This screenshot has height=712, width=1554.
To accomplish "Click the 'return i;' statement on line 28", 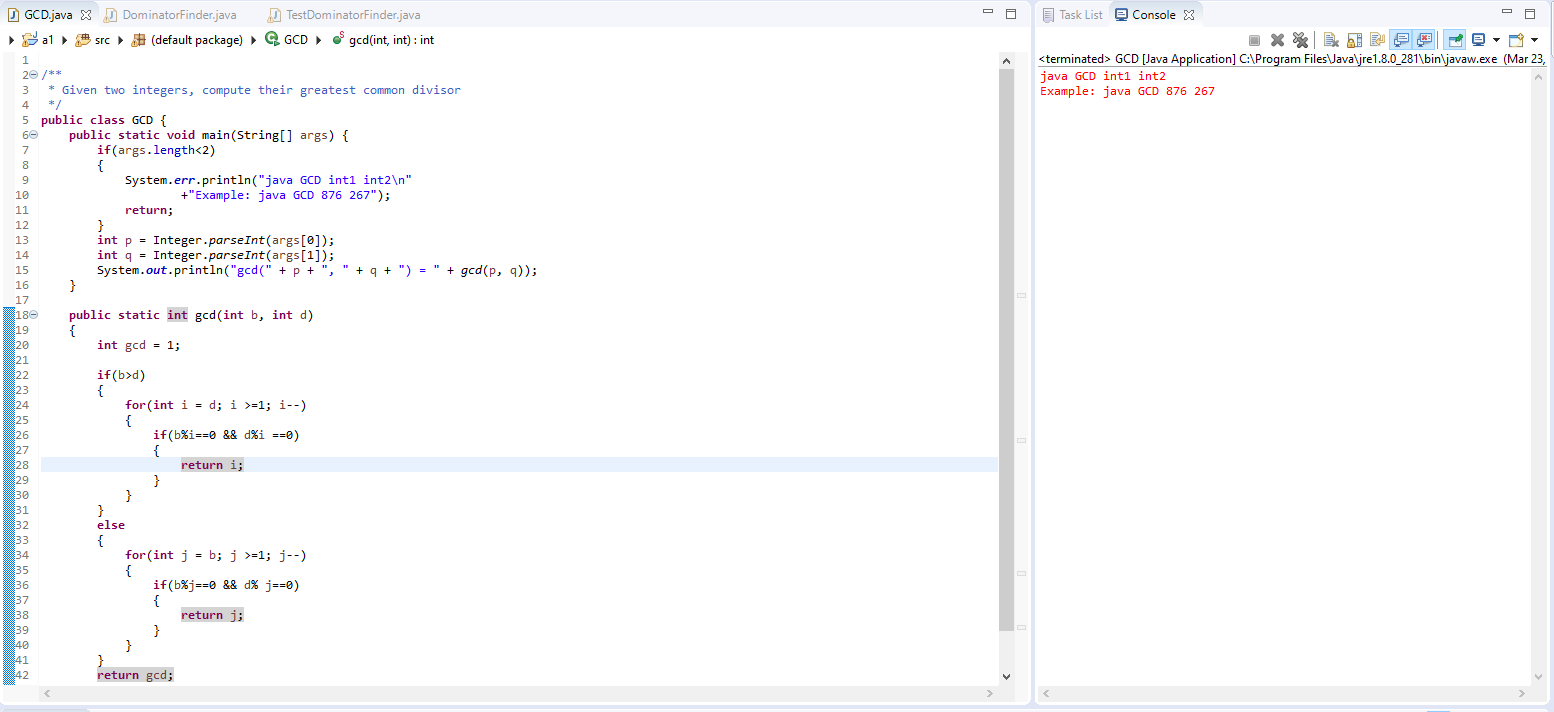I will click(x=212, y=465).
